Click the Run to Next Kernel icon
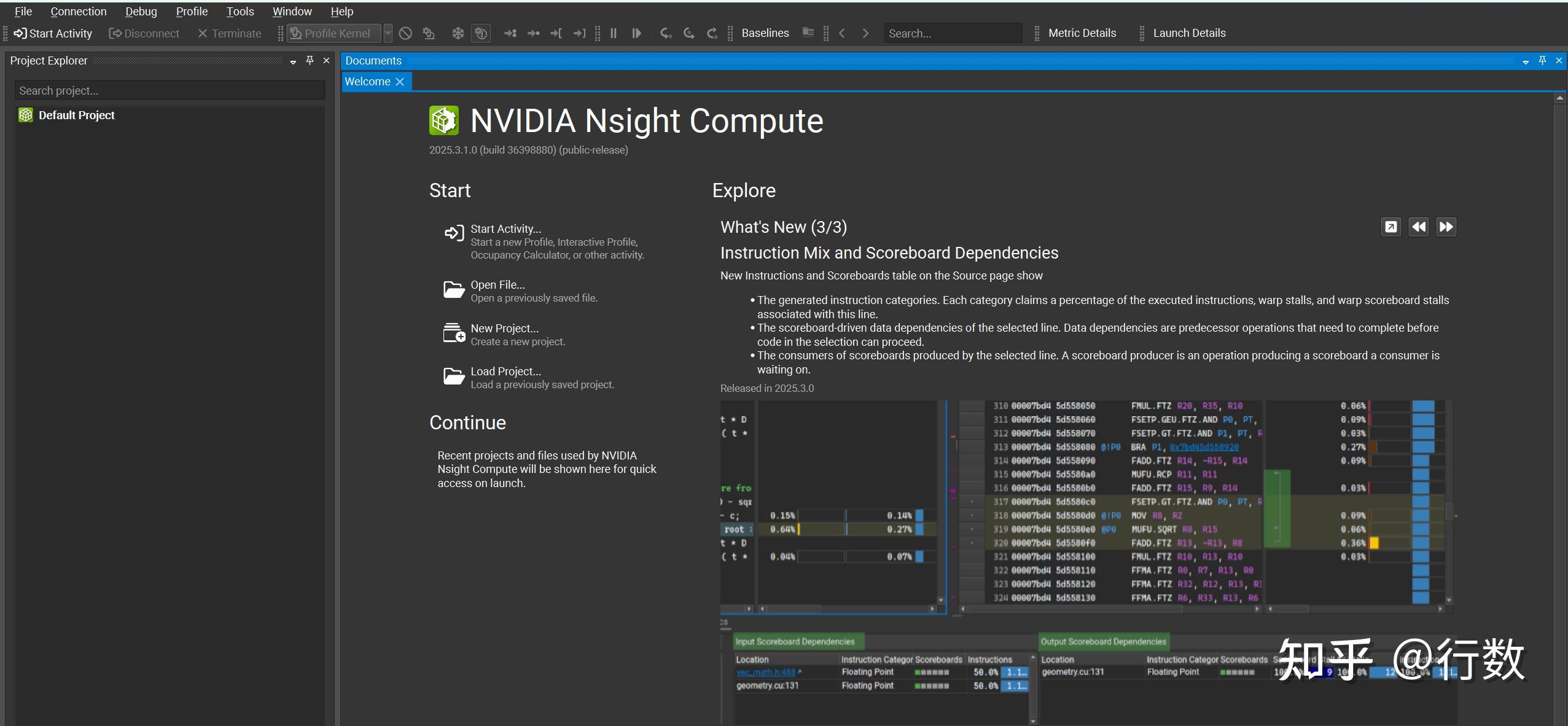This screenshot has height=726, width=1568. (510, 33)
